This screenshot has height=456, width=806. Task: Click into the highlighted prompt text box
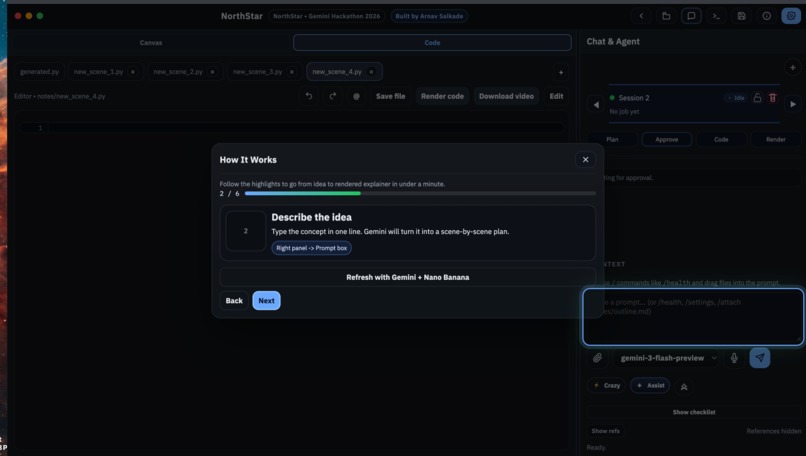pos(693,317)
